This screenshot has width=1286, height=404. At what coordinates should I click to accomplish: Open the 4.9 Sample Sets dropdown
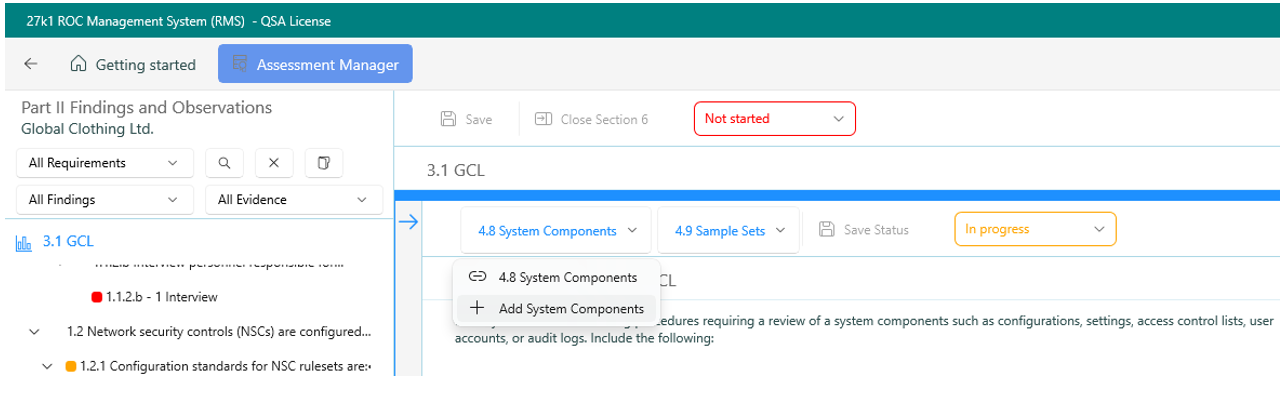click(x=727, y=230)
